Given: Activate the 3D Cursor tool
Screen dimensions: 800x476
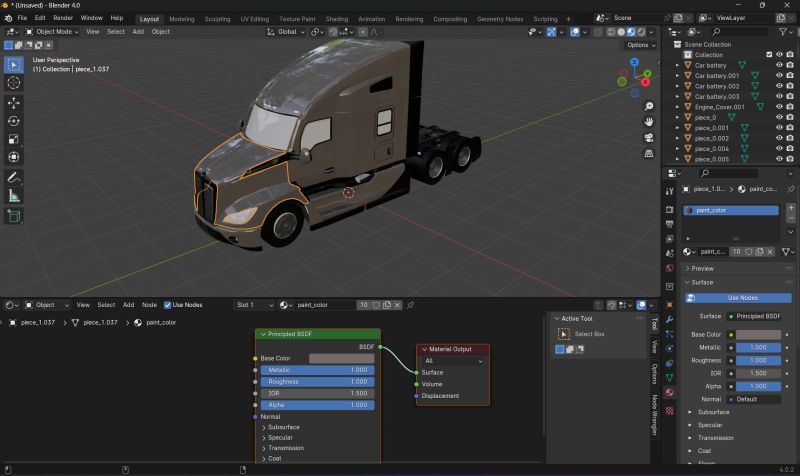Looking at the screenshot, I should (14, 83).
